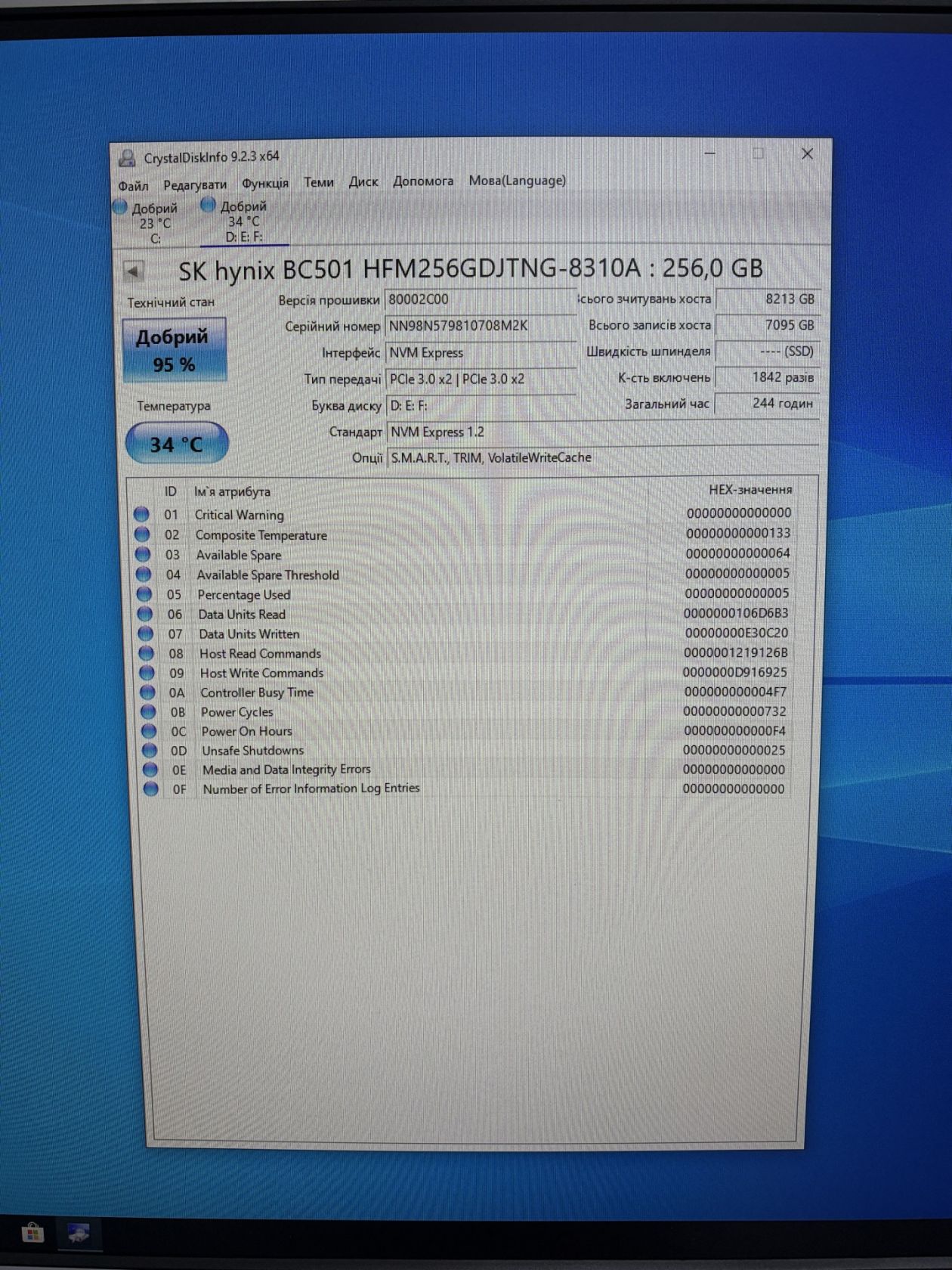
Task: Select the D: E: F: drive tab
Action: [x=243, y=221]
